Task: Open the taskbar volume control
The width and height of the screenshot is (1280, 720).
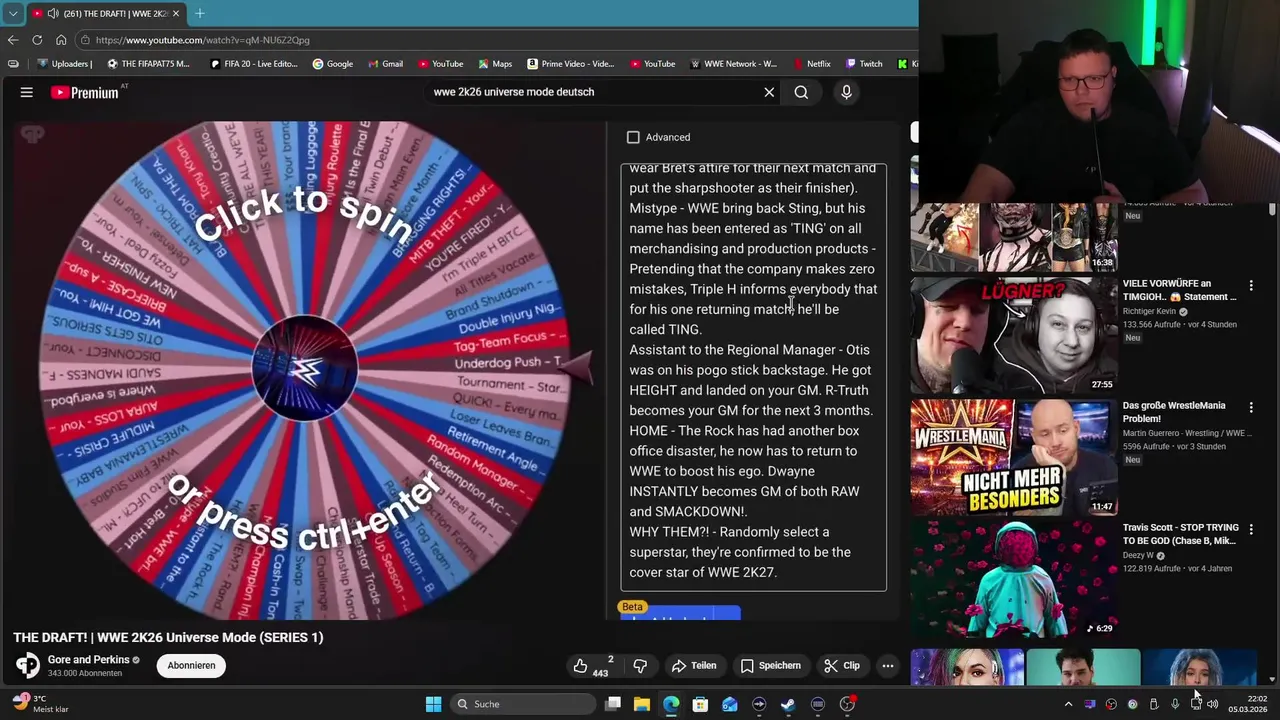Action: click(1213, 704)
